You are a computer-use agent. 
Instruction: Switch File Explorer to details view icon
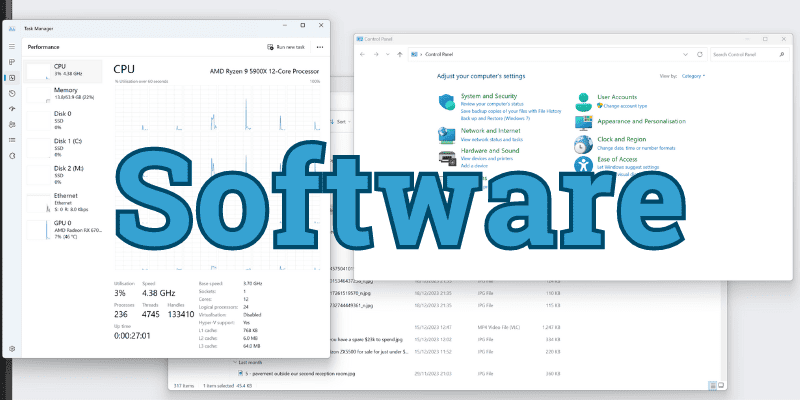point(712,385)
